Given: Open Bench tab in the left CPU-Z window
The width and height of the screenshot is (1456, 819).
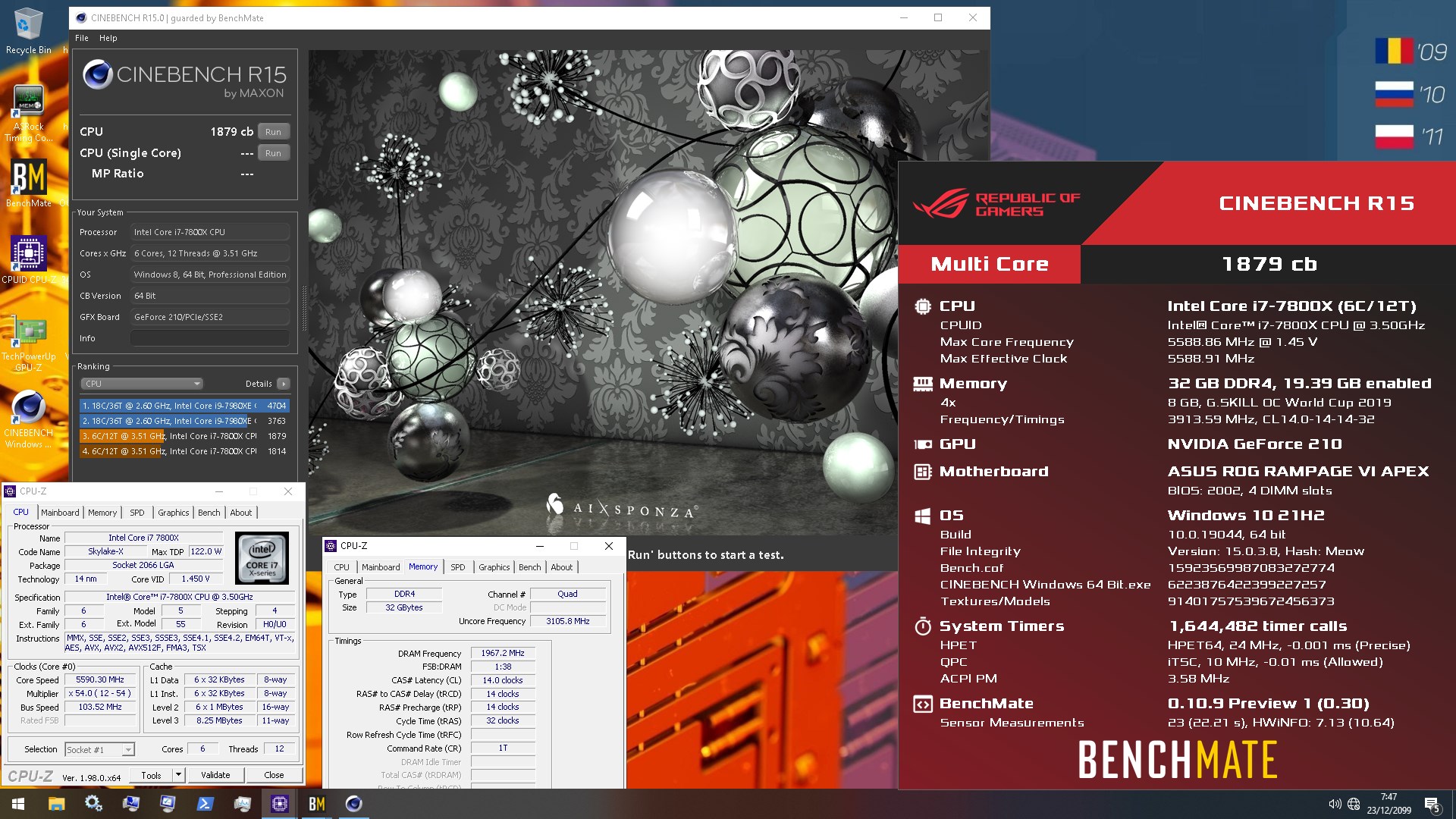Looking at the screenshot, I should (x=209, y=513).
